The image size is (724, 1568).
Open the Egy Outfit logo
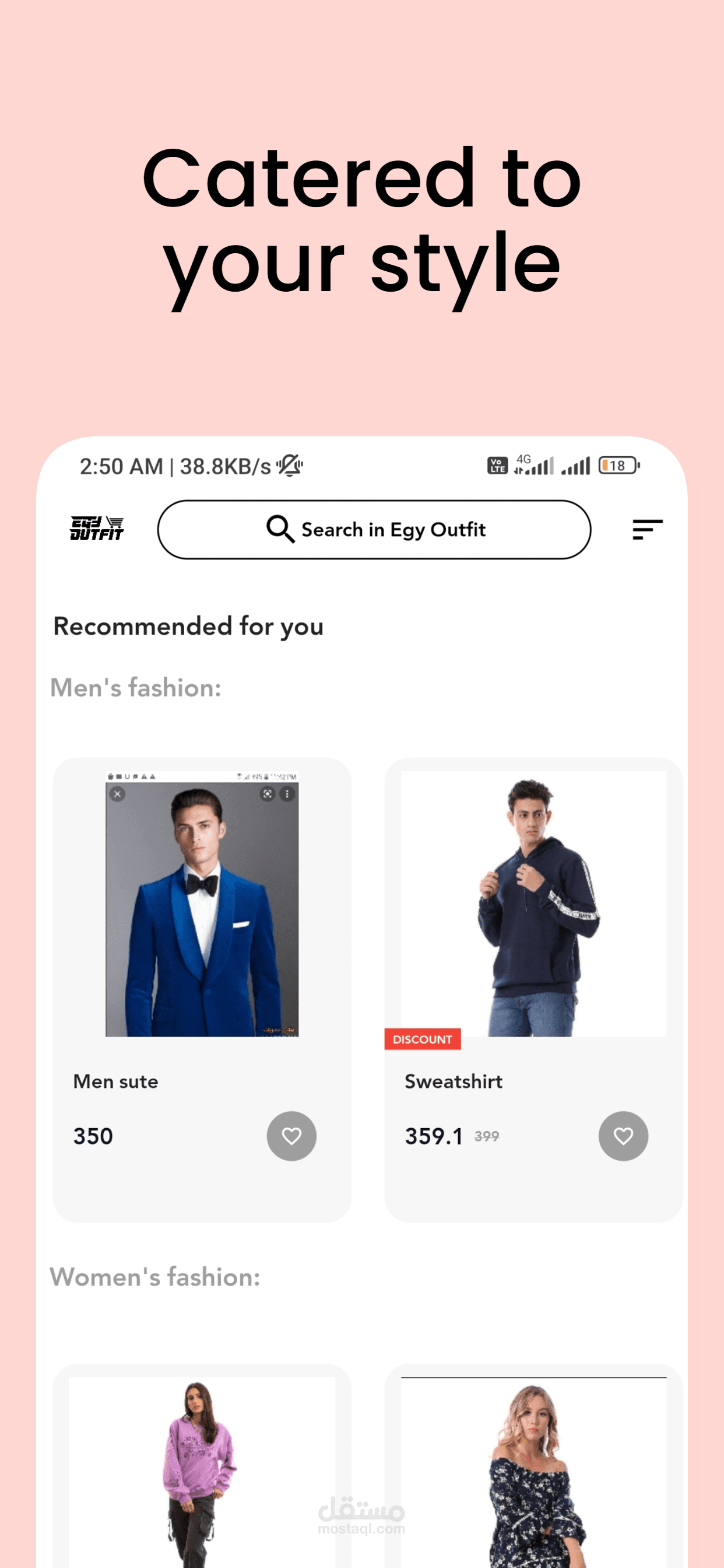pos(97,528)
